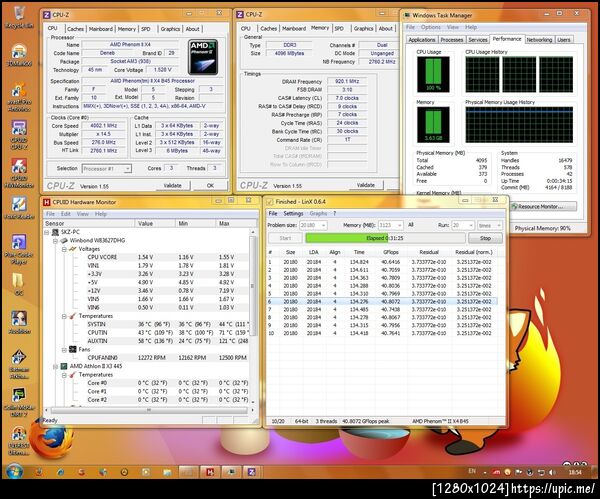Collapse the AMD Athlon II X3 445 node
Viewport: 600px width, 499px height.
coord(55,366)
